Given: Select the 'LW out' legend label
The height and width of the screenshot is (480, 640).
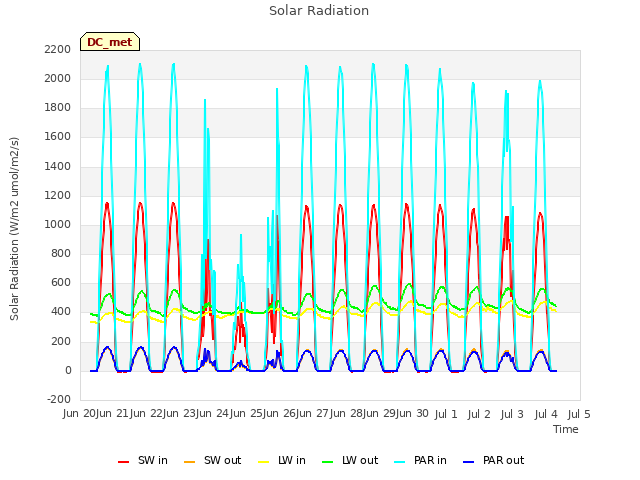Looking at the screenshot, I should click(x=360, y=460).
